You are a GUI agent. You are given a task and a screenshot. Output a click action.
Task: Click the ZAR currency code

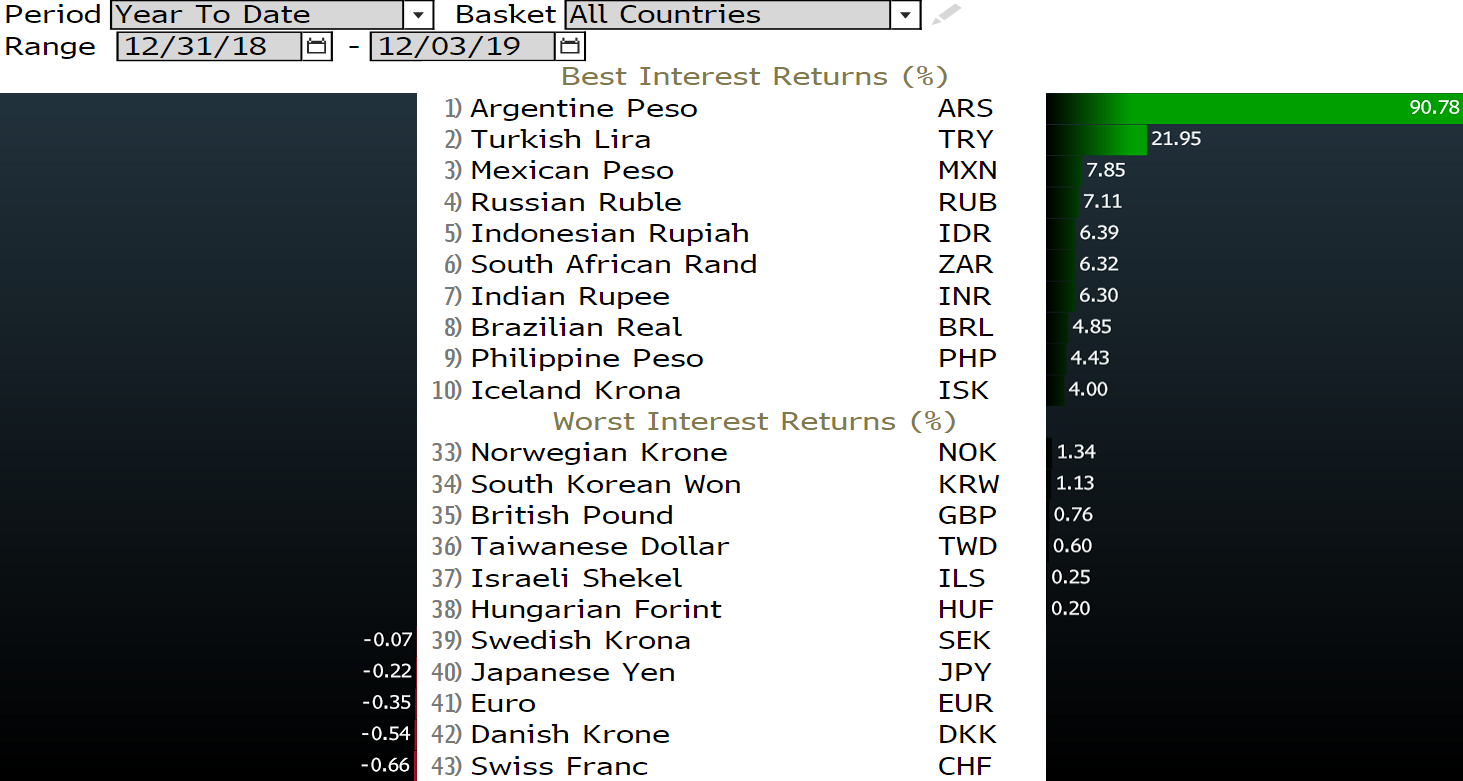pyautogui.click(x=966, y=264)
